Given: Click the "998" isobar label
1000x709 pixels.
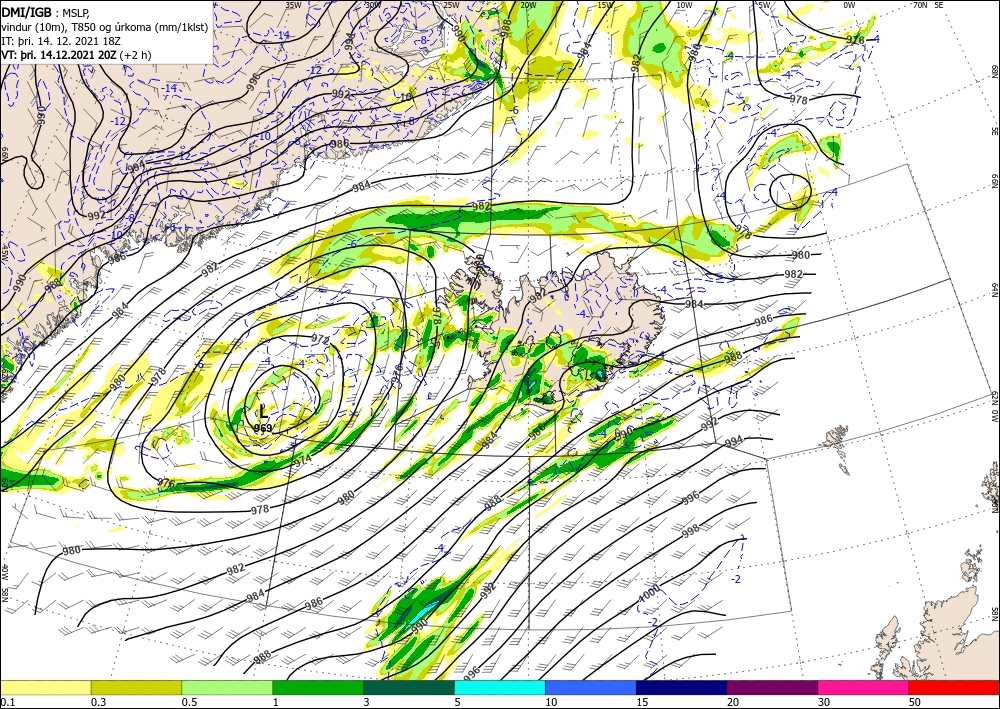Looking at the screenshot, I should click(691, 531).
